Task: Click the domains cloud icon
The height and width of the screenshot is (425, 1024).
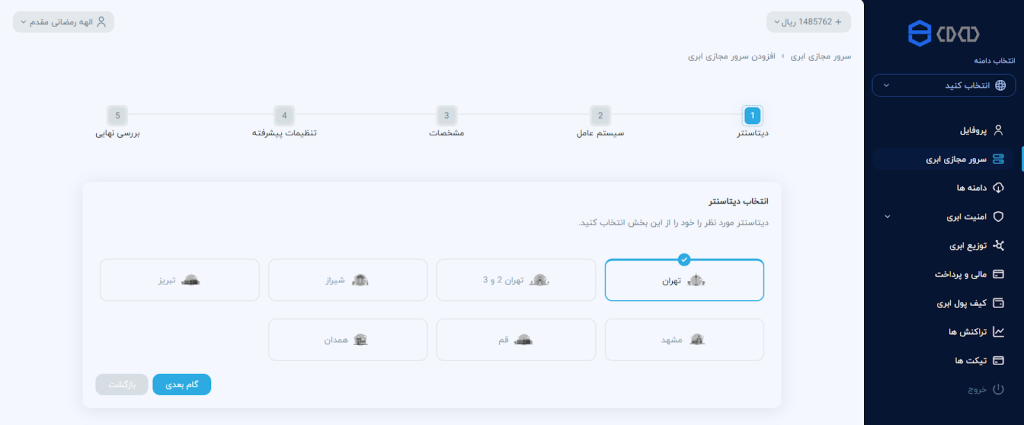Action: tap(997, 187)
